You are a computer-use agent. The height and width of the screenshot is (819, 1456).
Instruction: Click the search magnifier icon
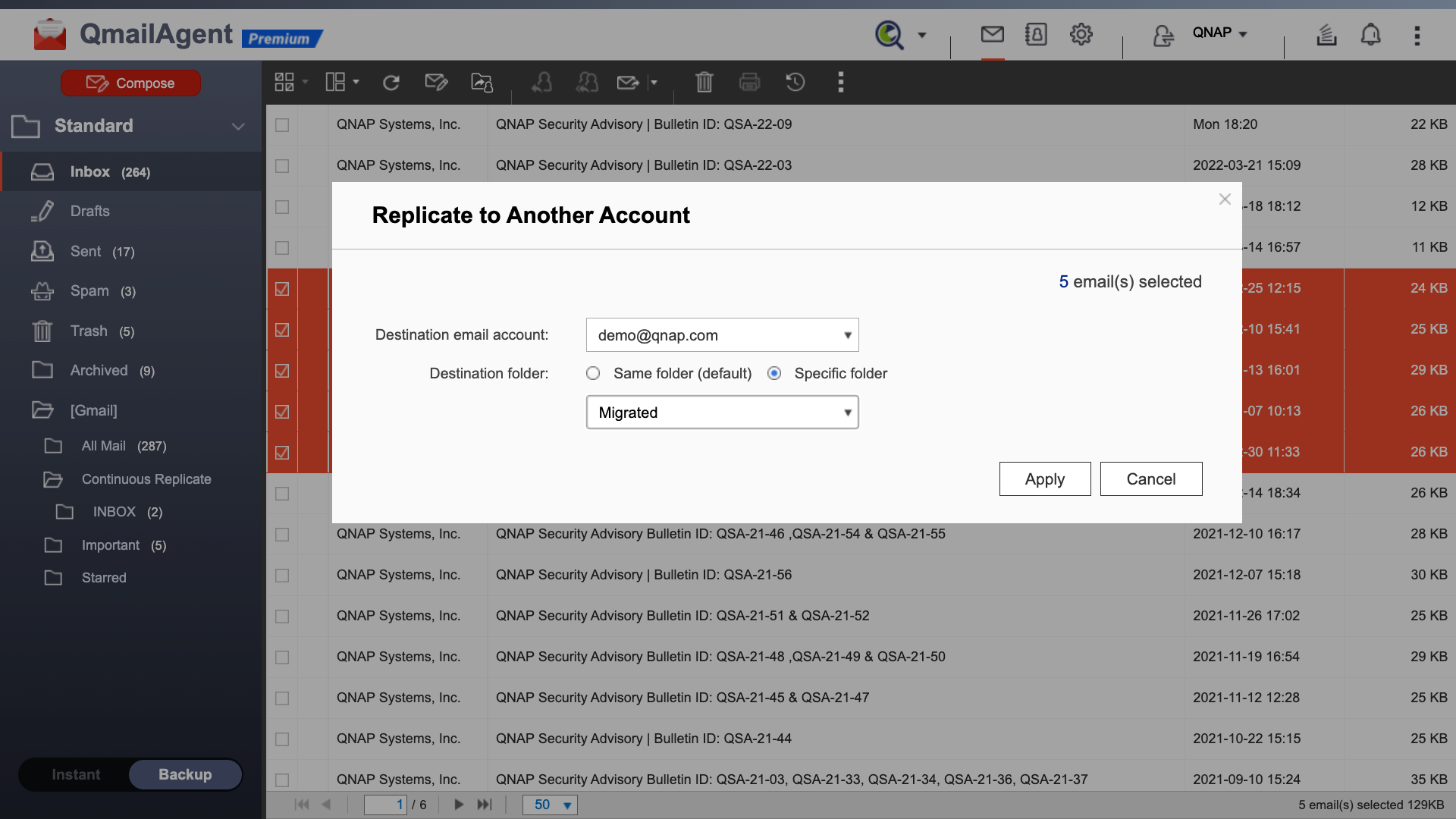[889, 35]
